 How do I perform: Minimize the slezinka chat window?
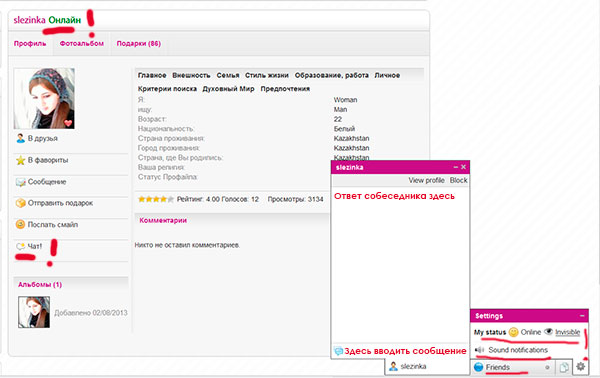[x=455, y=167]
